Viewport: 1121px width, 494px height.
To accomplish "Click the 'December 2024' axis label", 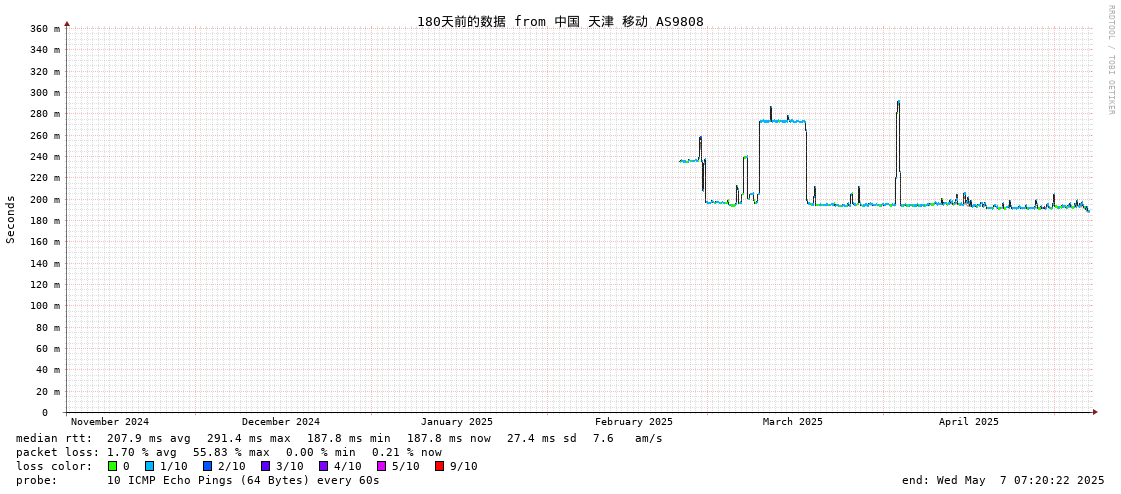I will (281, 422).
